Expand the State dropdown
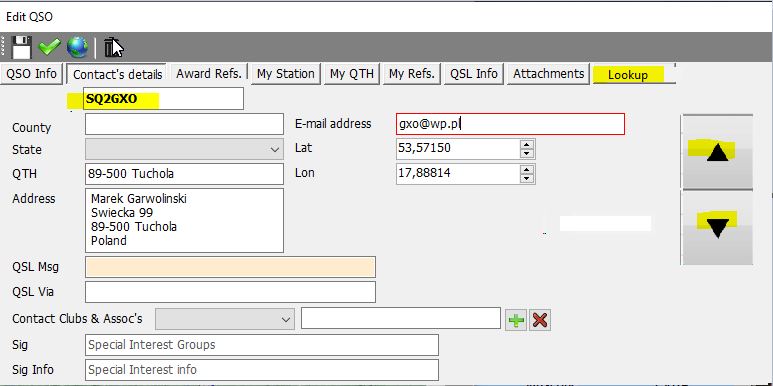Viewport: 773px width, 386px height. click(x=184, y=149)
